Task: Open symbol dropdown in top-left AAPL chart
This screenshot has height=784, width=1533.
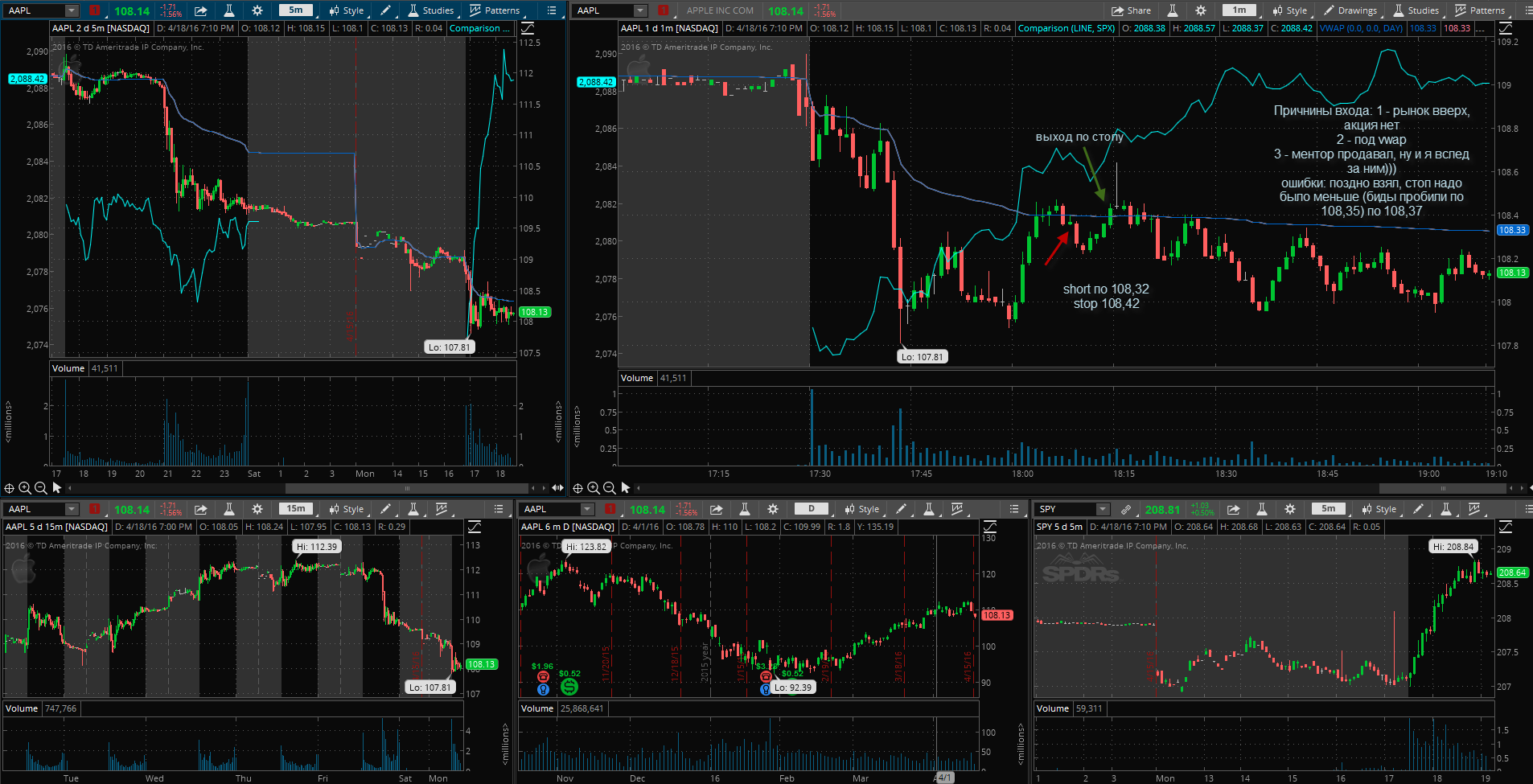Action: (x=72, y=10)
